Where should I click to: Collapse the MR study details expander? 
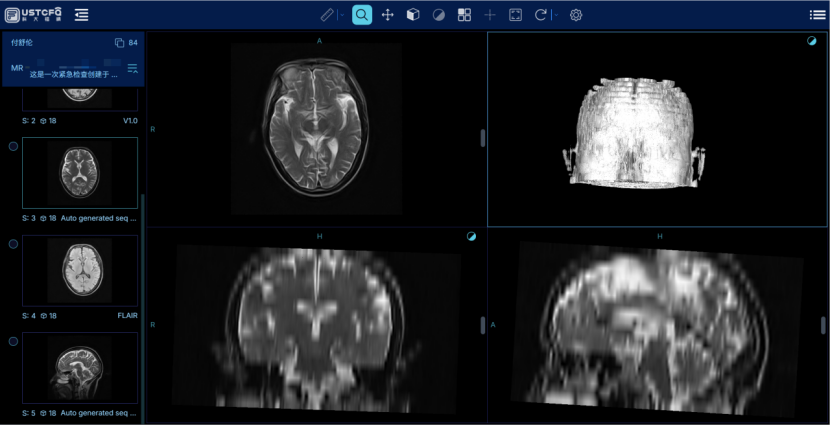132,68
